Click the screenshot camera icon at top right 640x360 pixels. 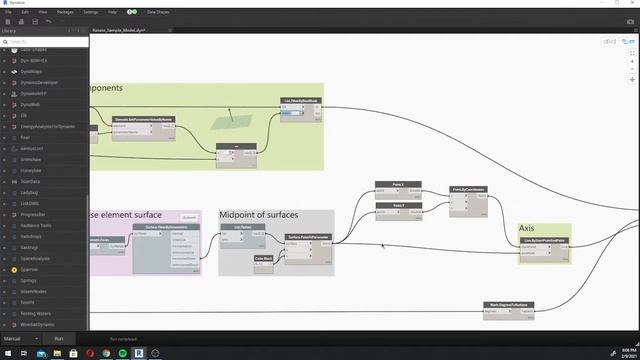click(630, 22)
